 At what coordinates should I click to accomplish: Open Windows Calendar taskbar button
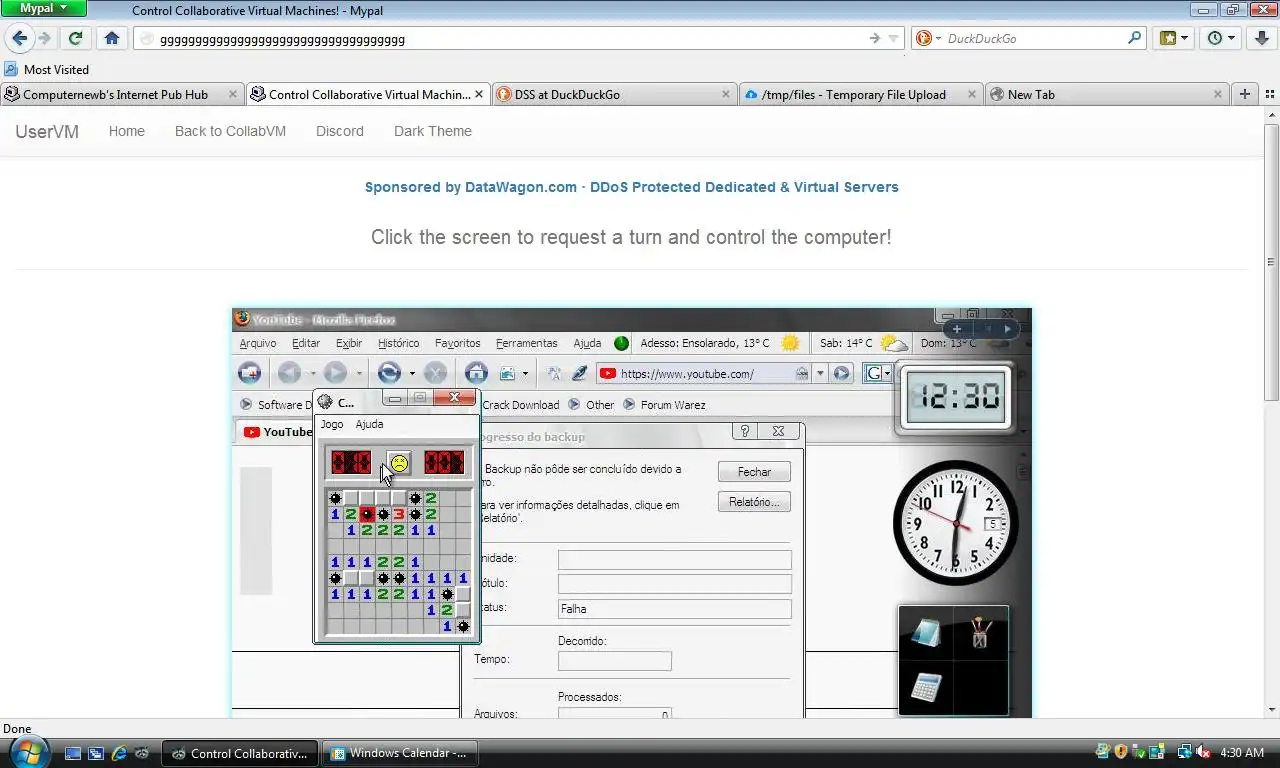pos(400,753)
